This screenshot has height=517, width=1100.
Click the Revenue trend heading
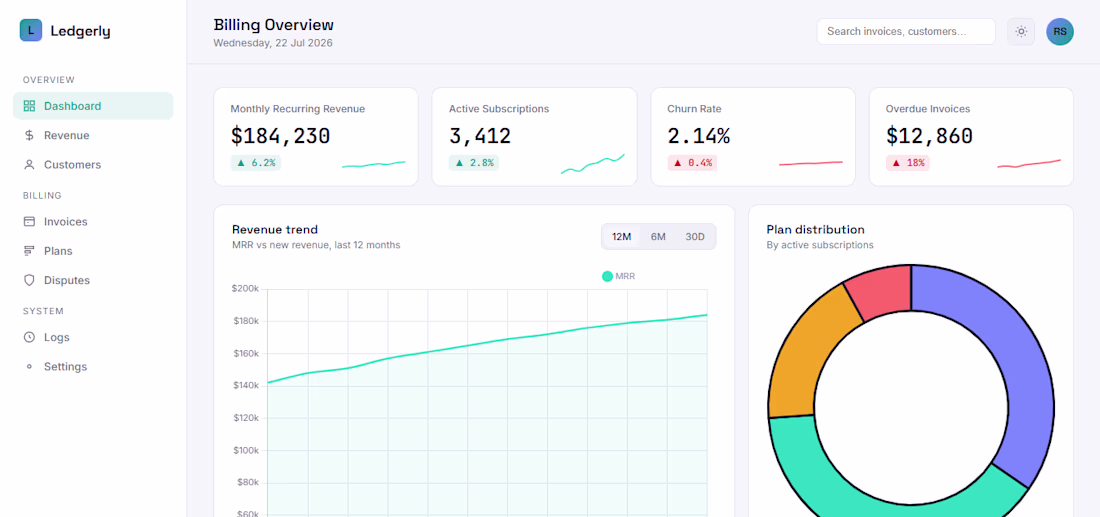coord(275,229)
